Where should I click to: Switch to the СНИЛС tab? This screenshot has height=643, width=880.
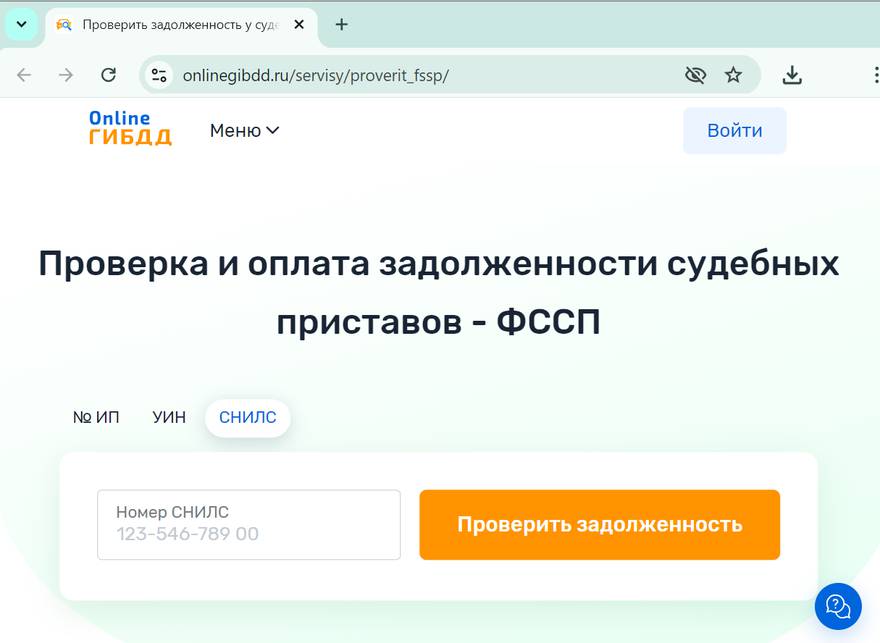pyautogui.click(x=247, y=417)
